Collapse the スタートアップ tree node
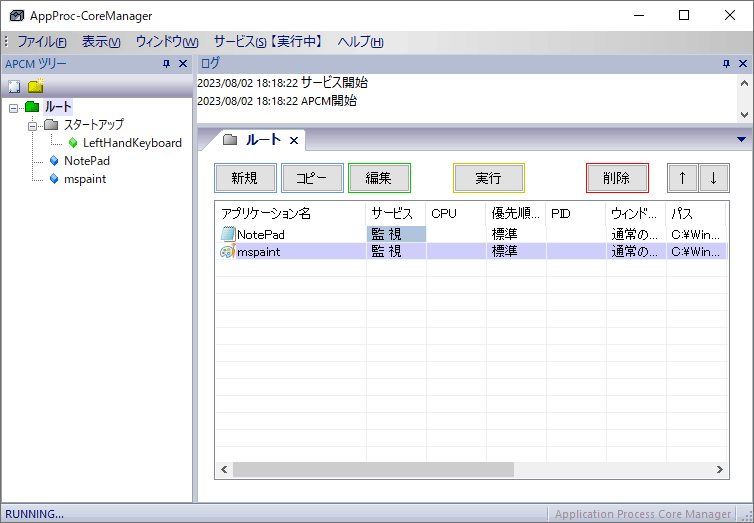The image size is (754, 523). coord(33,126)
